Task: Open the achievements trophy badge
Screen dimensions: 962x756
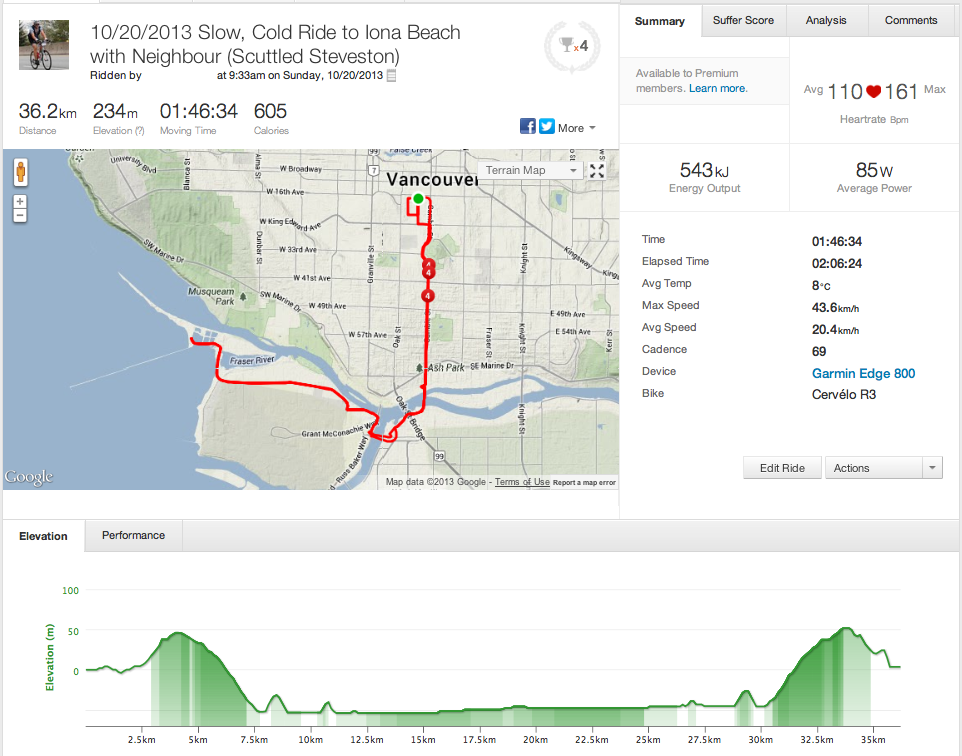Action: pyautogui.click(x=572, y=45)
